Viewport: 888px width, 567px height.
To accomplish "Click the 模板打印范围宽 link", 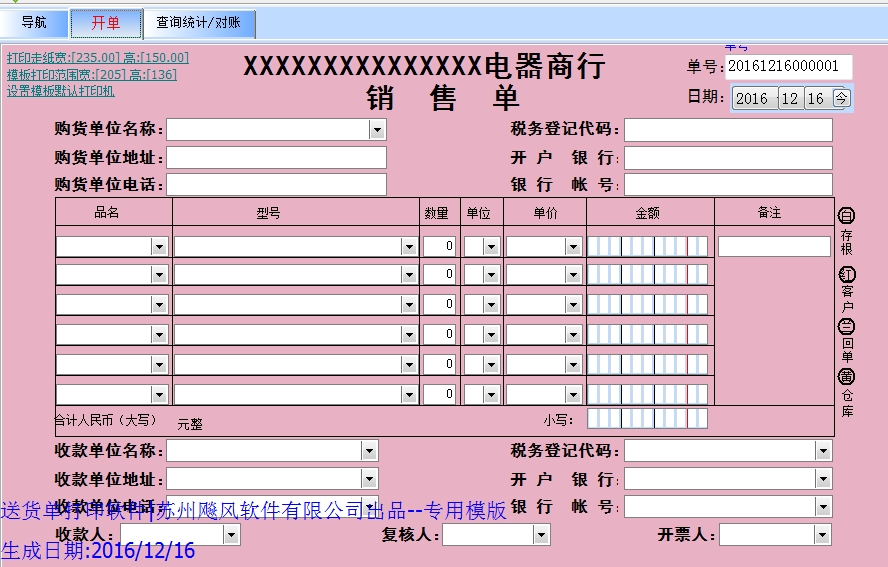I will [92, 74].
